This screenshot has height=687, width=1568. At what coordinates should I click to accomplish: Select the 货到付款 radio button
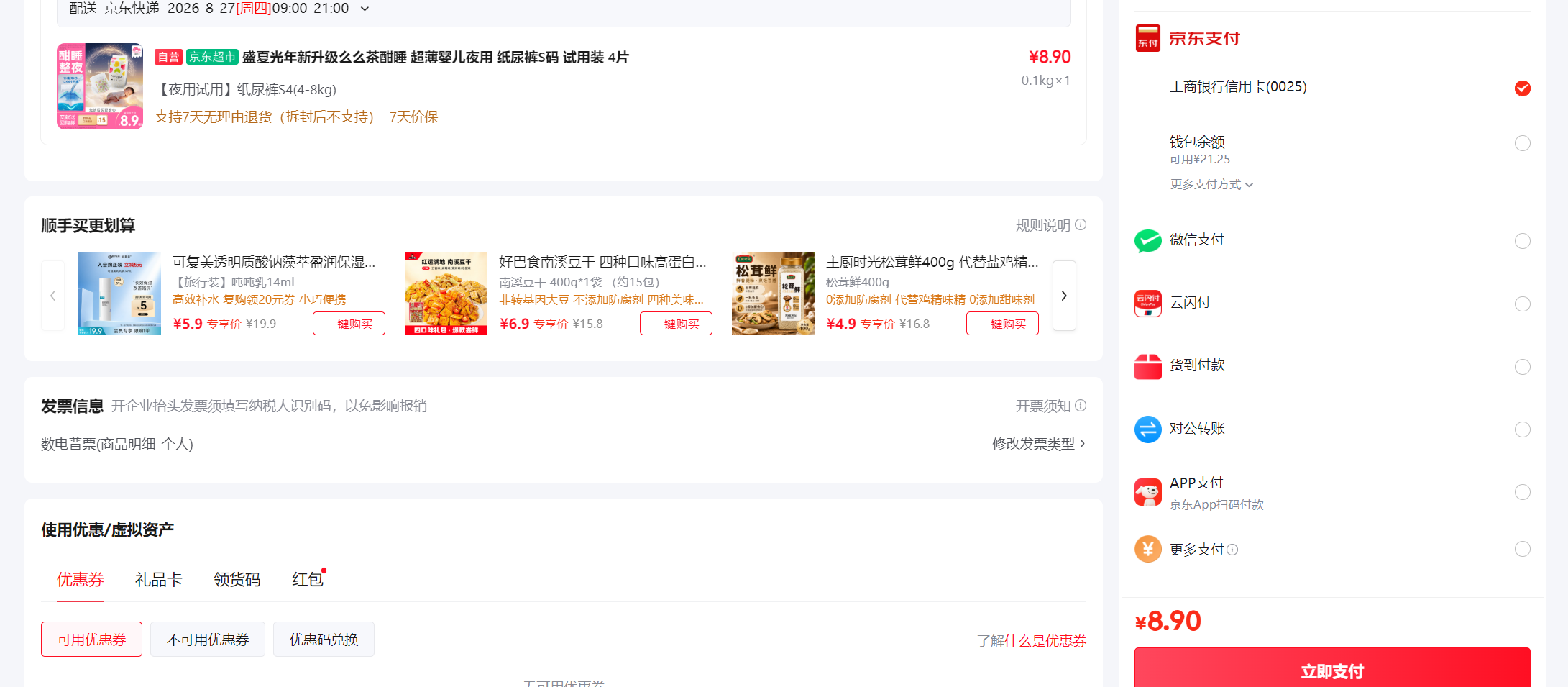coord(1522,367)
